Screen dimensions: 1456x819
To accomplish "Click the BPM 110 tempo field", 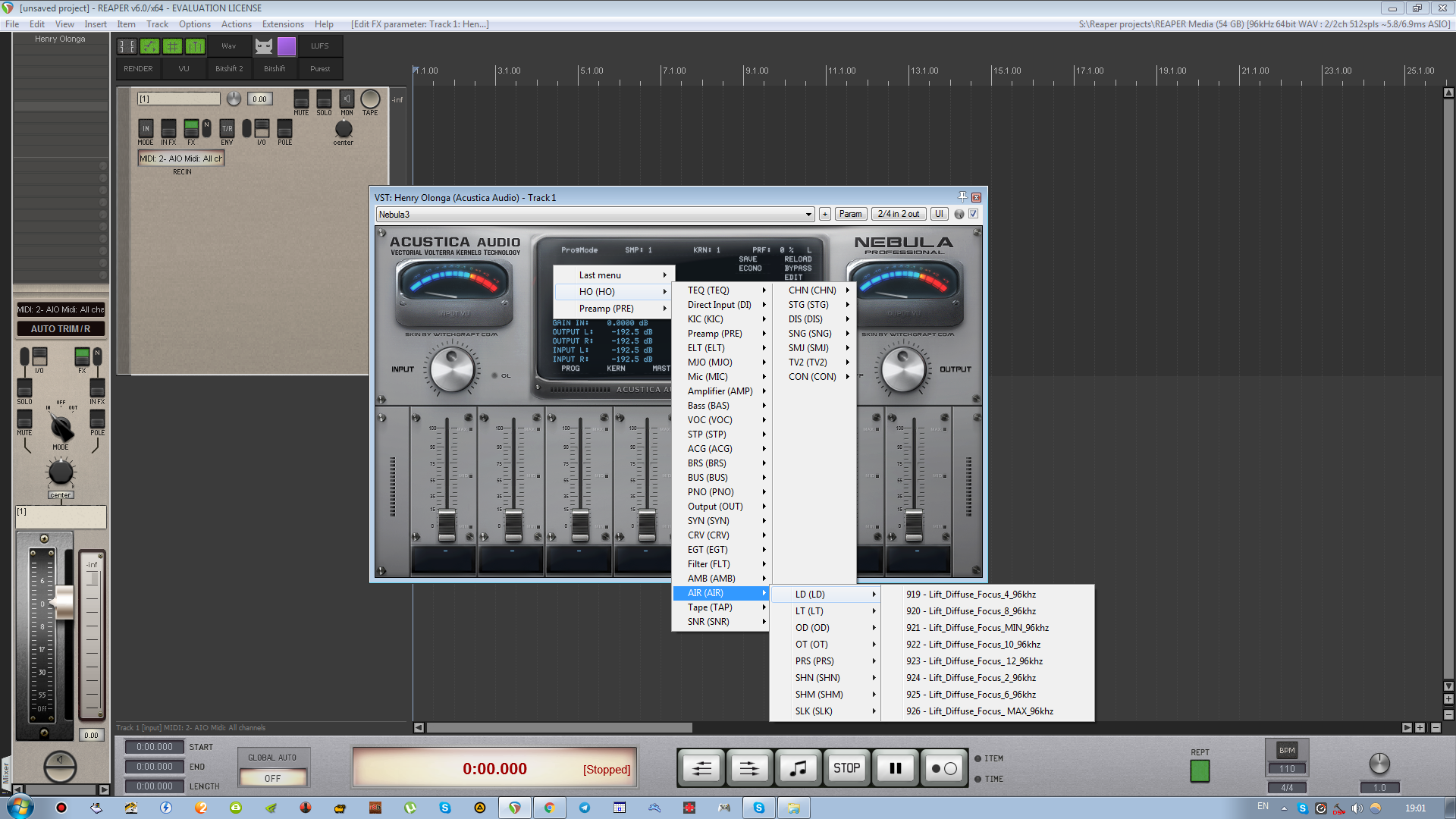I will point(1287,768).
